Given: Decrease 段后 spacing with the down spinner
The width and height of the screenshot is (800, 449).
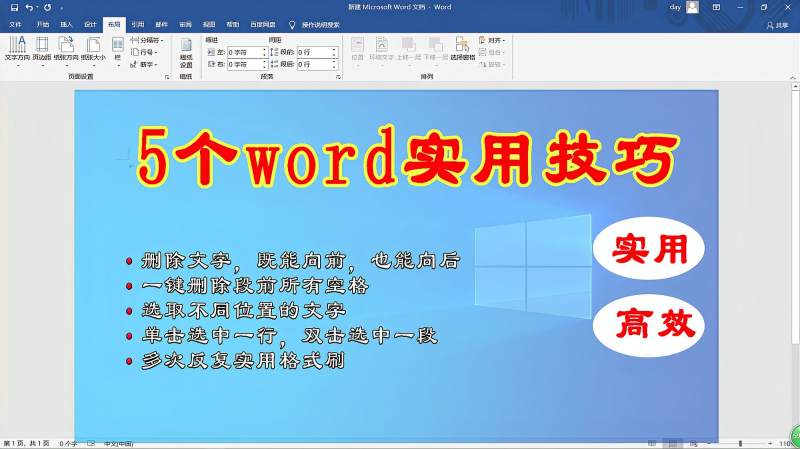Looking at the screenshot, I should pos(334,67).
